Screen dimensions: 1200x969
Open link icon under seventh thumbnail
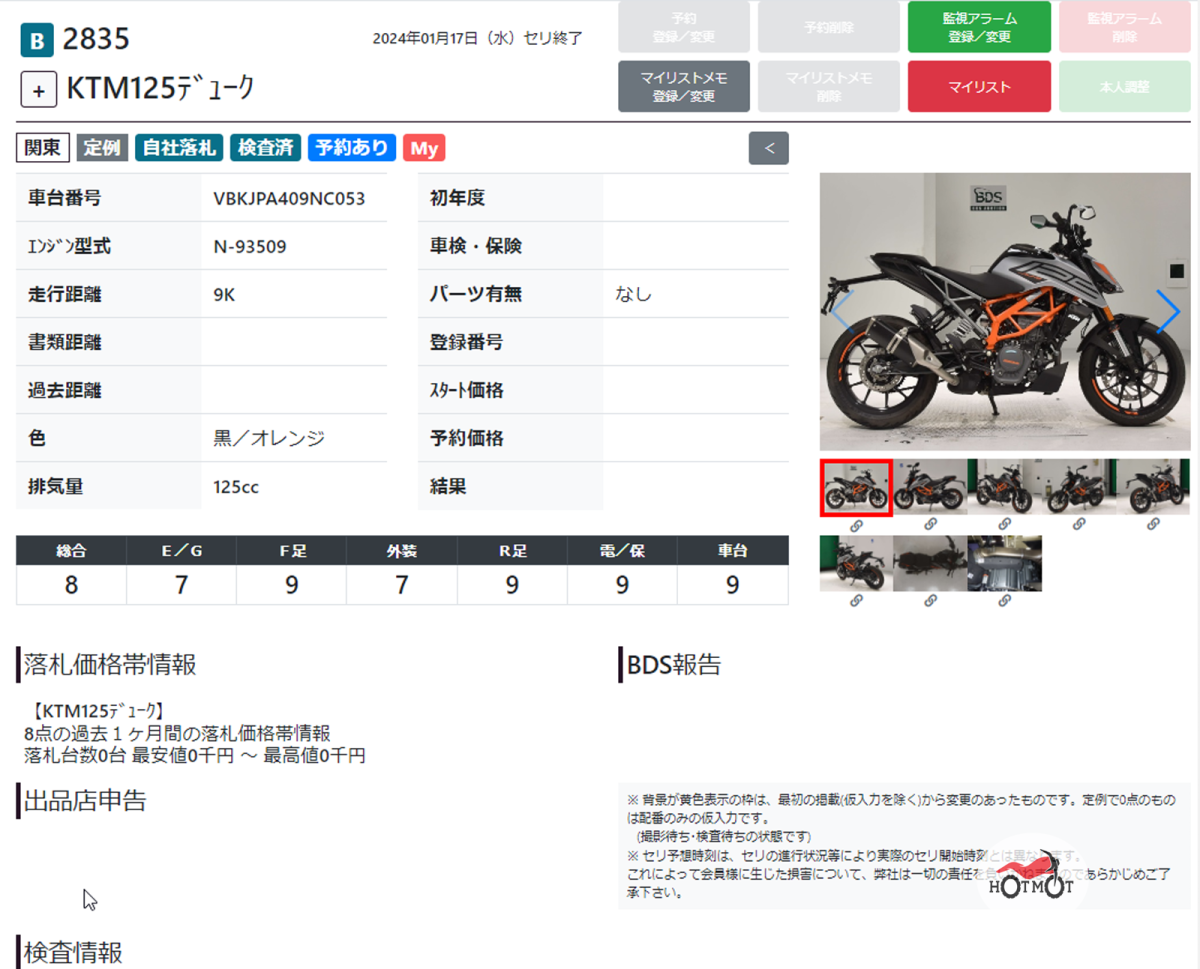click(930, 600)
